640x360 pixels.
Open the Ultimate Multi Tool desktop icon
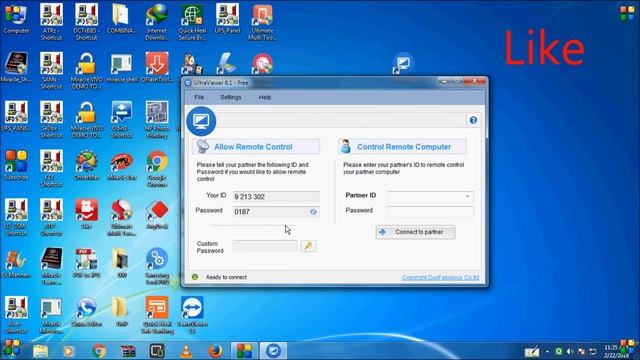(x=262, y=22)
